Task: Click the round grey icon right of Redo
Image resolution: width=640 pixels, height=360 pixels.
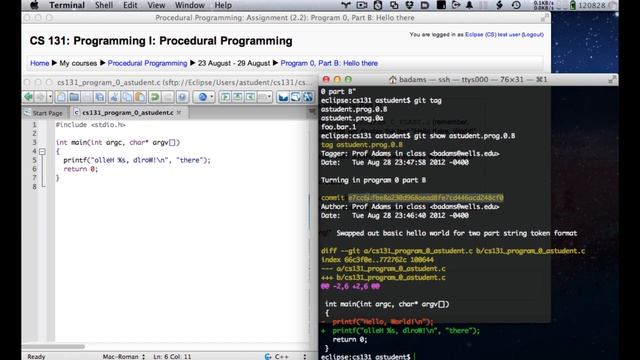Action: pos(182,97)
